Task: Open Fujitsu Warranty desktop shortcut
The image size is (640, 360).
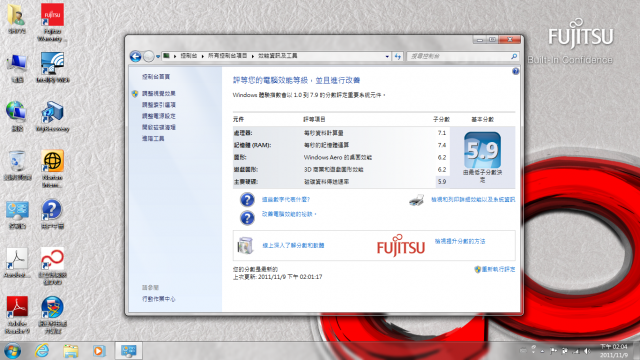Action: pyautogui.click(x=52, y=22)
